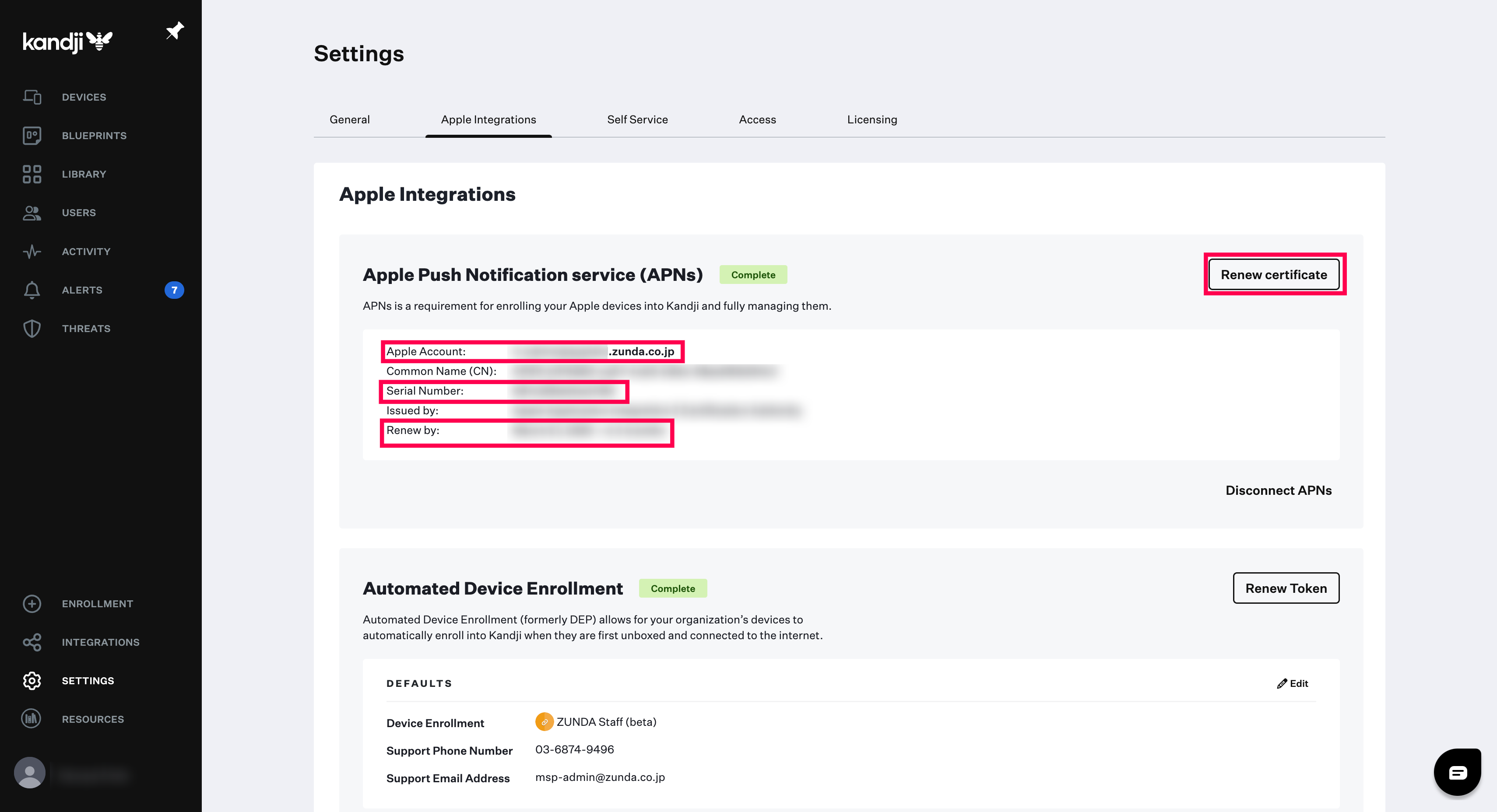Image resolution: width=1497 pixels, height=812 pixels.
Task: Click the support phone number 03-6874-9496
Action: click(x=574, y=749)
